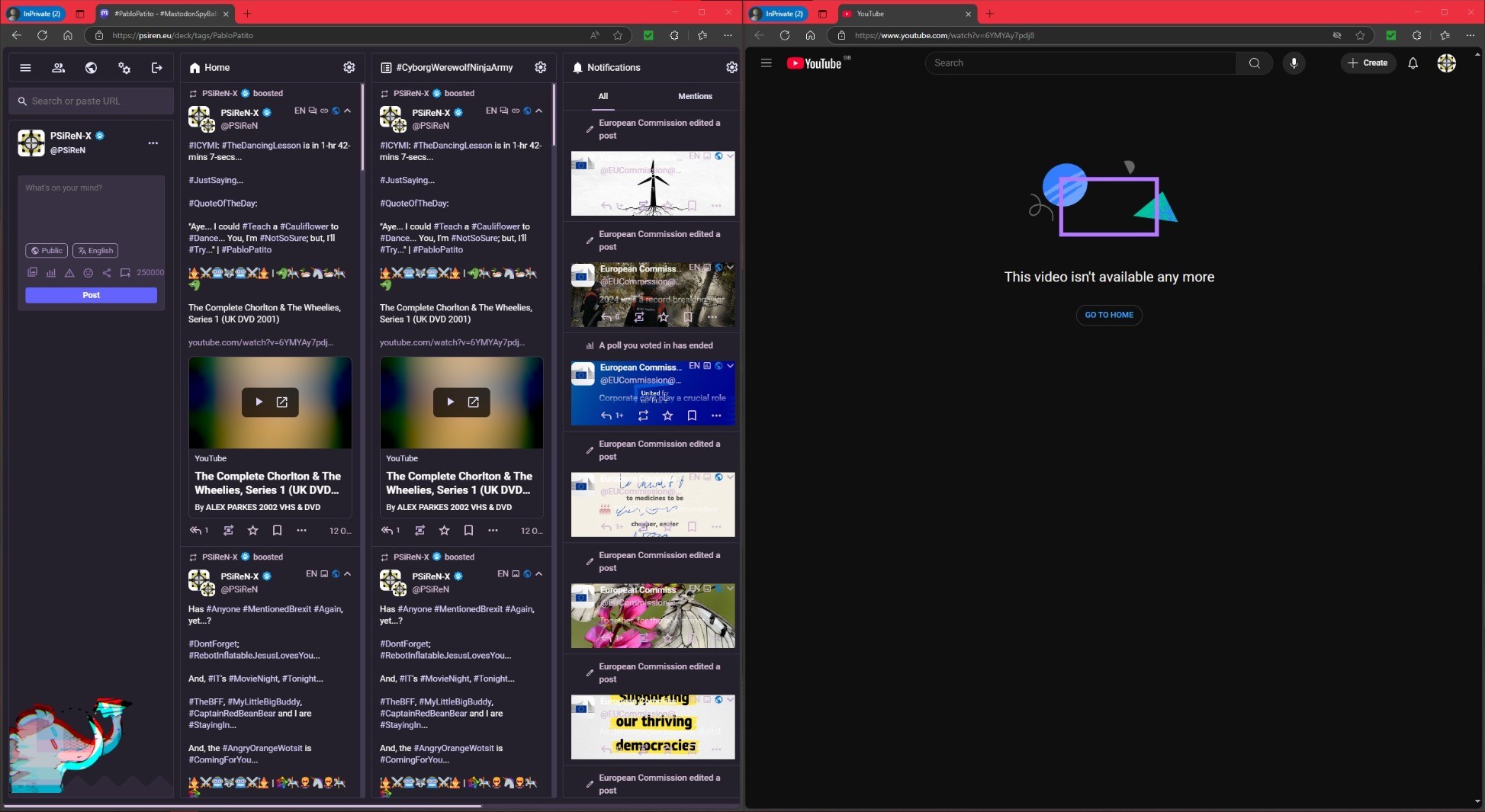This screenshot has height=812, width=1485.
Task: Open Home column video preview in external view
Action: [282, 402]
